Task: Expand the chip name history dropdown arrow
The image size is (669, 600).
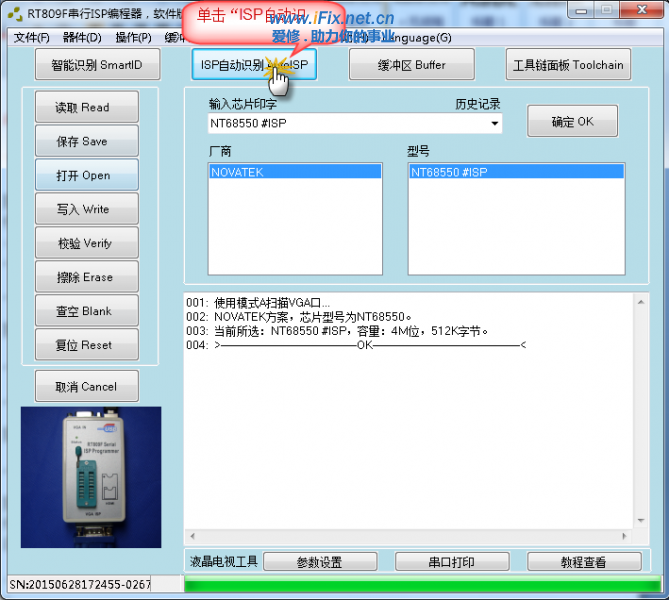Action: click(494, 124)
